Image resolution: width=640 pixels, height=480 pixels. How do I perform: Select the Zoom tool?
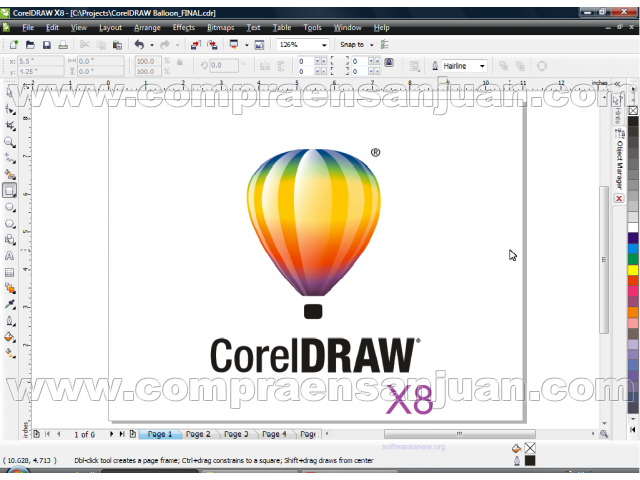pyautogui.click(x=10, y=142)
